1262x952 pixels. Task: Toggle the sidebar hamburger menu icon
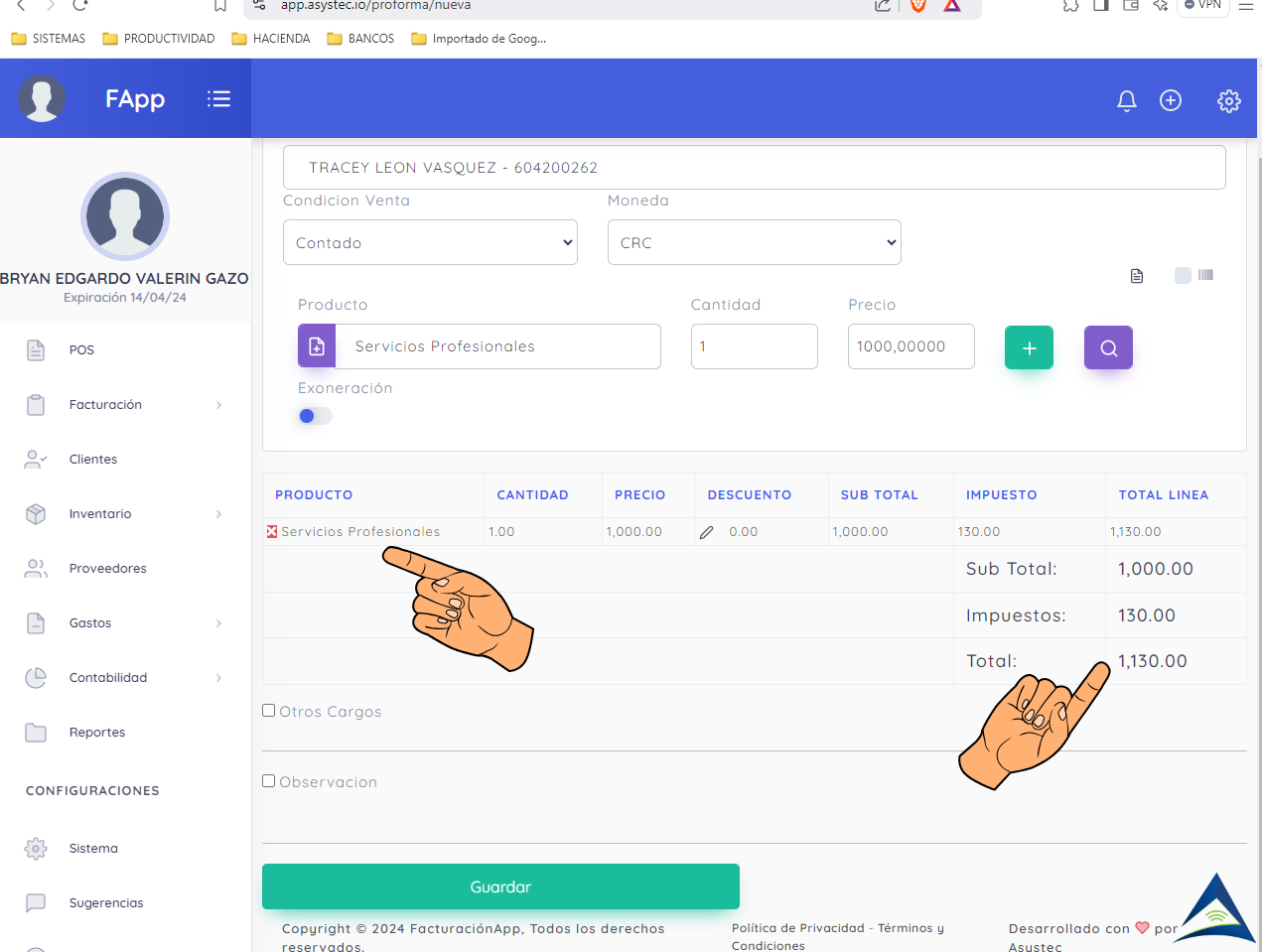point(218,98)
